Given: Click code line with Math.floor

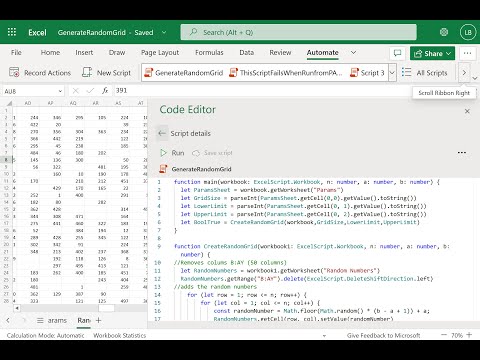Looking at the screenshot, I should pyautogui.click(x=322, y=311).
